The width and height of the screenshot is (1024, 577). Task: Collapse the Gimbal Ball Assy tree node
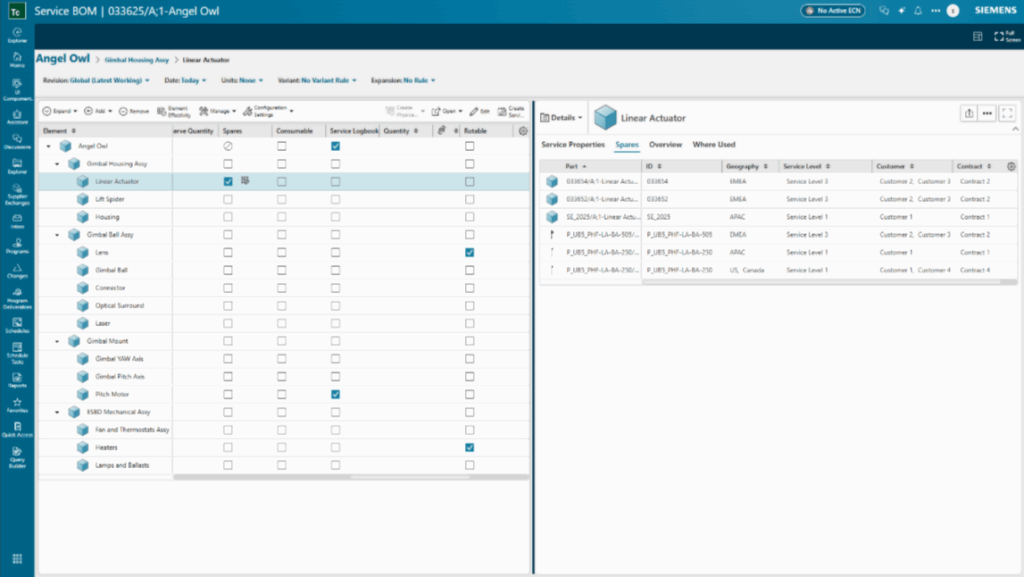(x=58, y=235)
